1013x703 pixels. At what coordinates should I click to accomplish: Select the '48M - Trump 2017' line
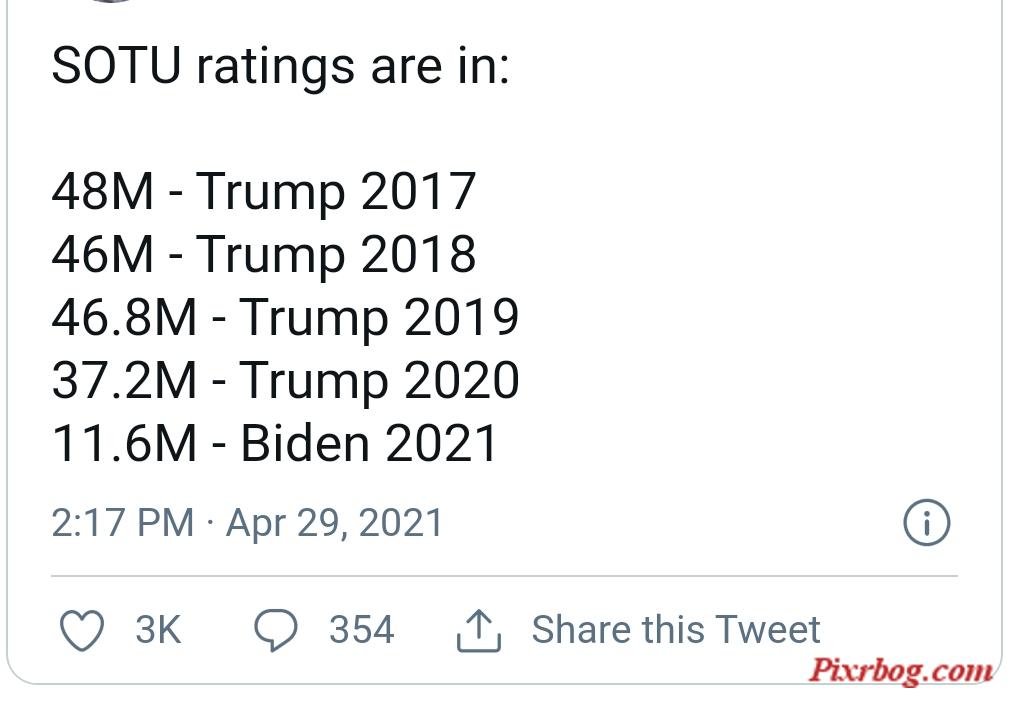pyautogui.click(x=264, y=191)
